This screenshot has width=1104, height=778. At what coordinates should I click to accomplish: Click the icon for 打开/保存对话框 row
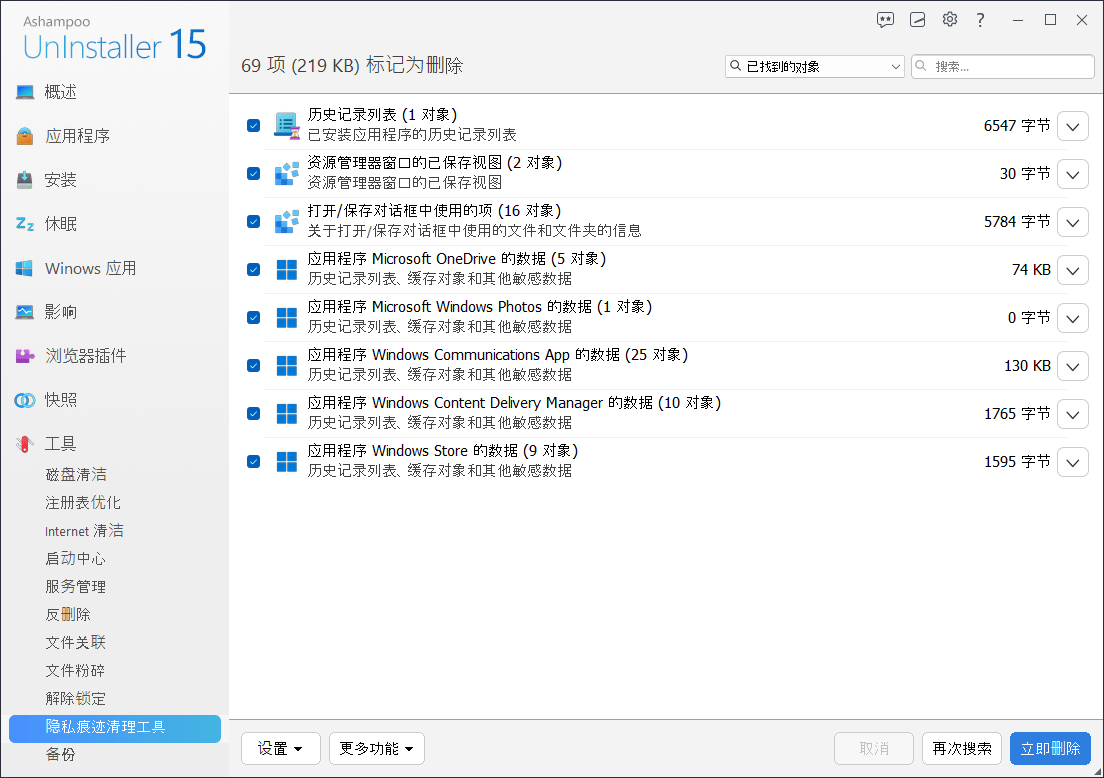[x=287, y=221]
